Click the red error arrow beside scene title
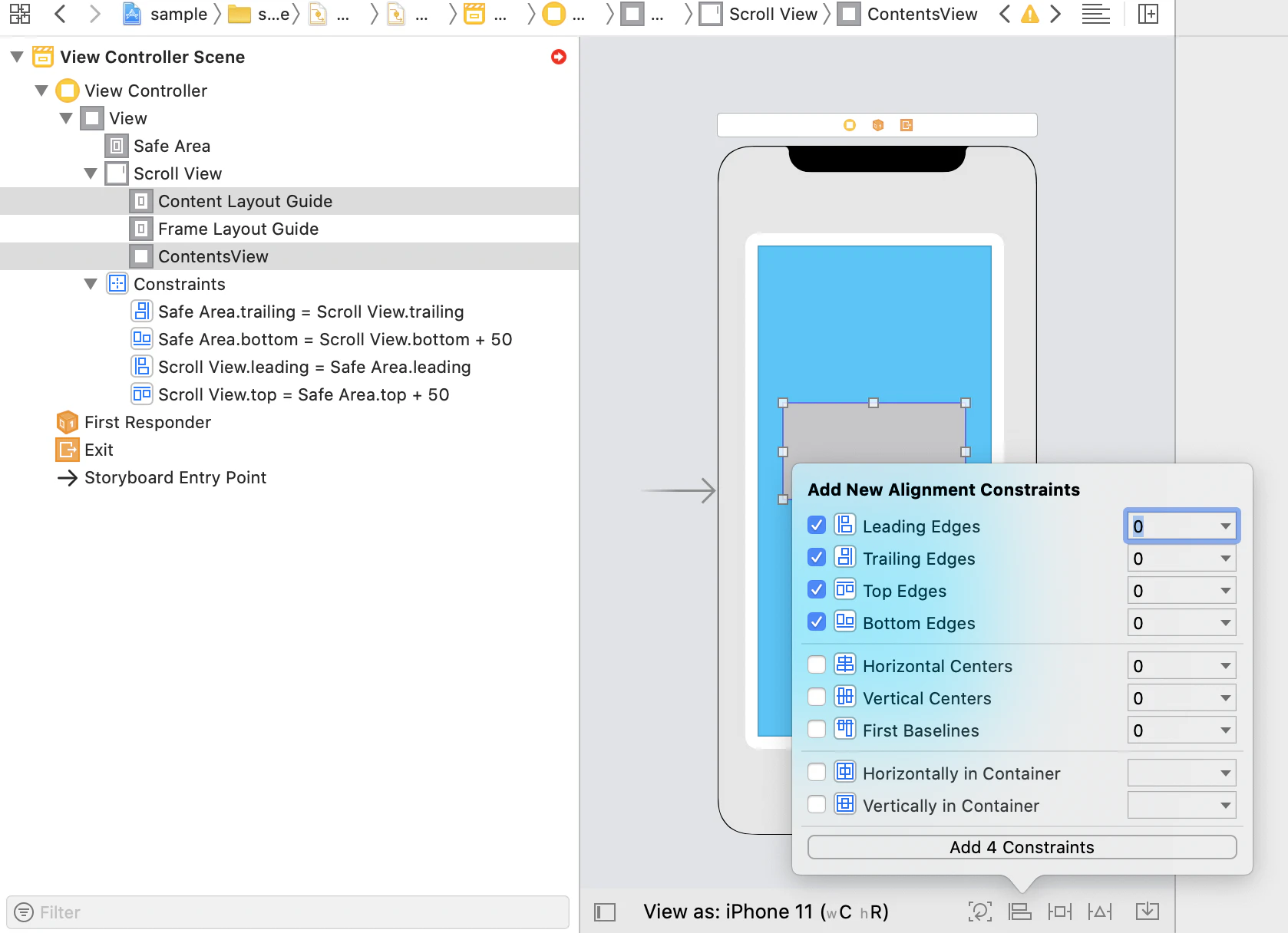The height and width of the screenshot is (933, 1288). coord(559,57)
